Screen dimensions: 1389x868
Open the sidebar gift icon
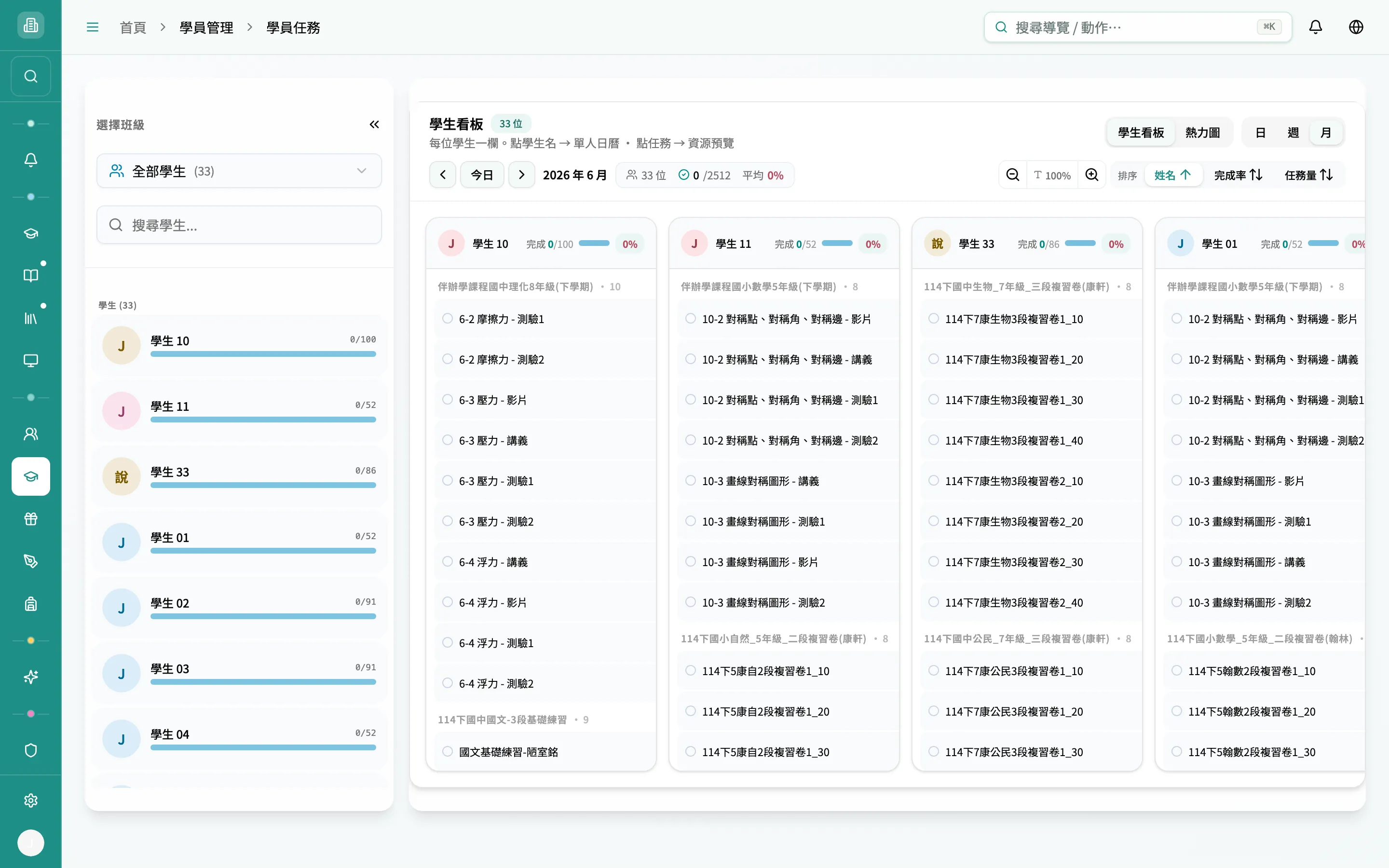(30, 519)
